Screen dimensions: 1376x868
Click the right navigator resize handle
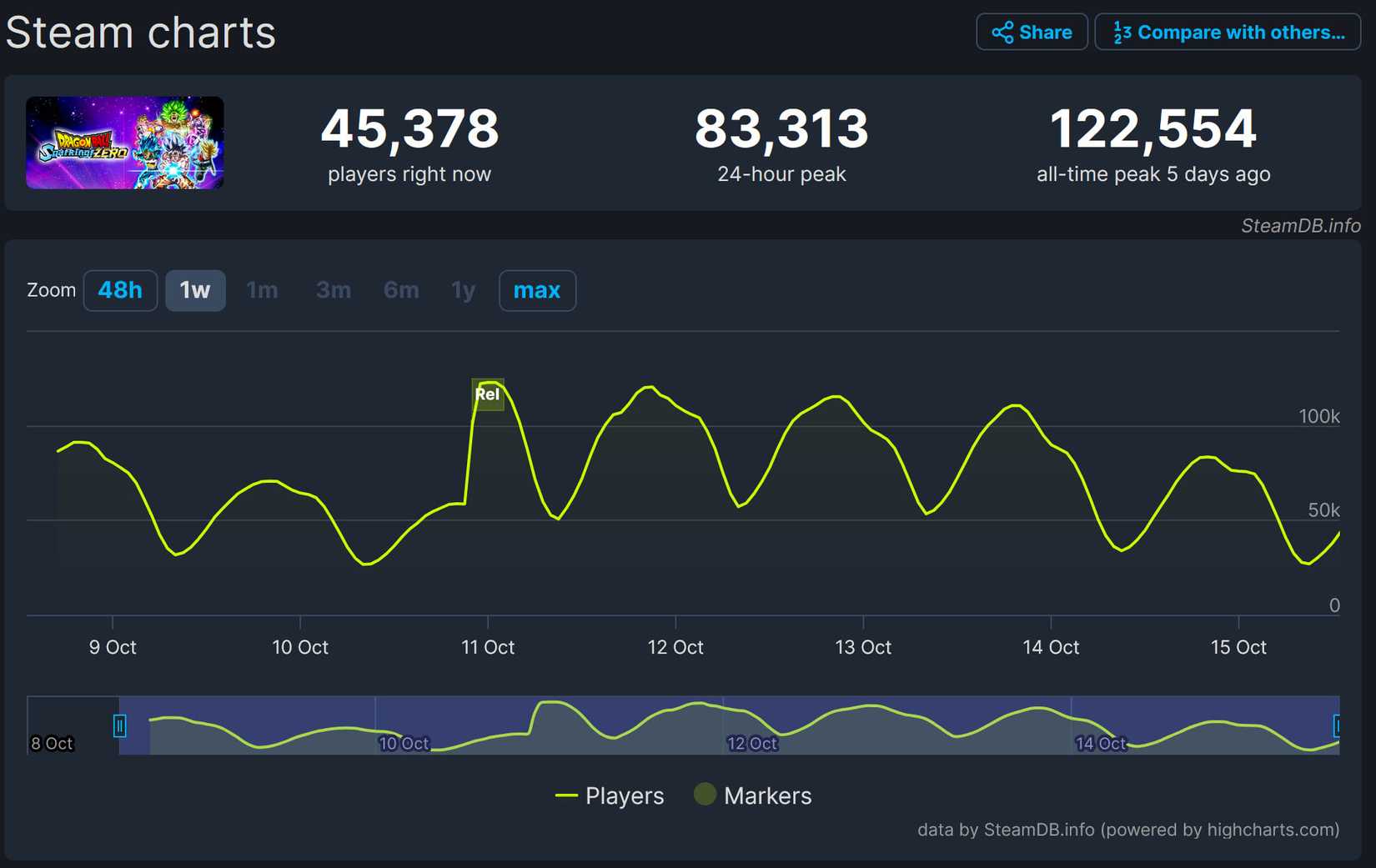click(1335, 725)
